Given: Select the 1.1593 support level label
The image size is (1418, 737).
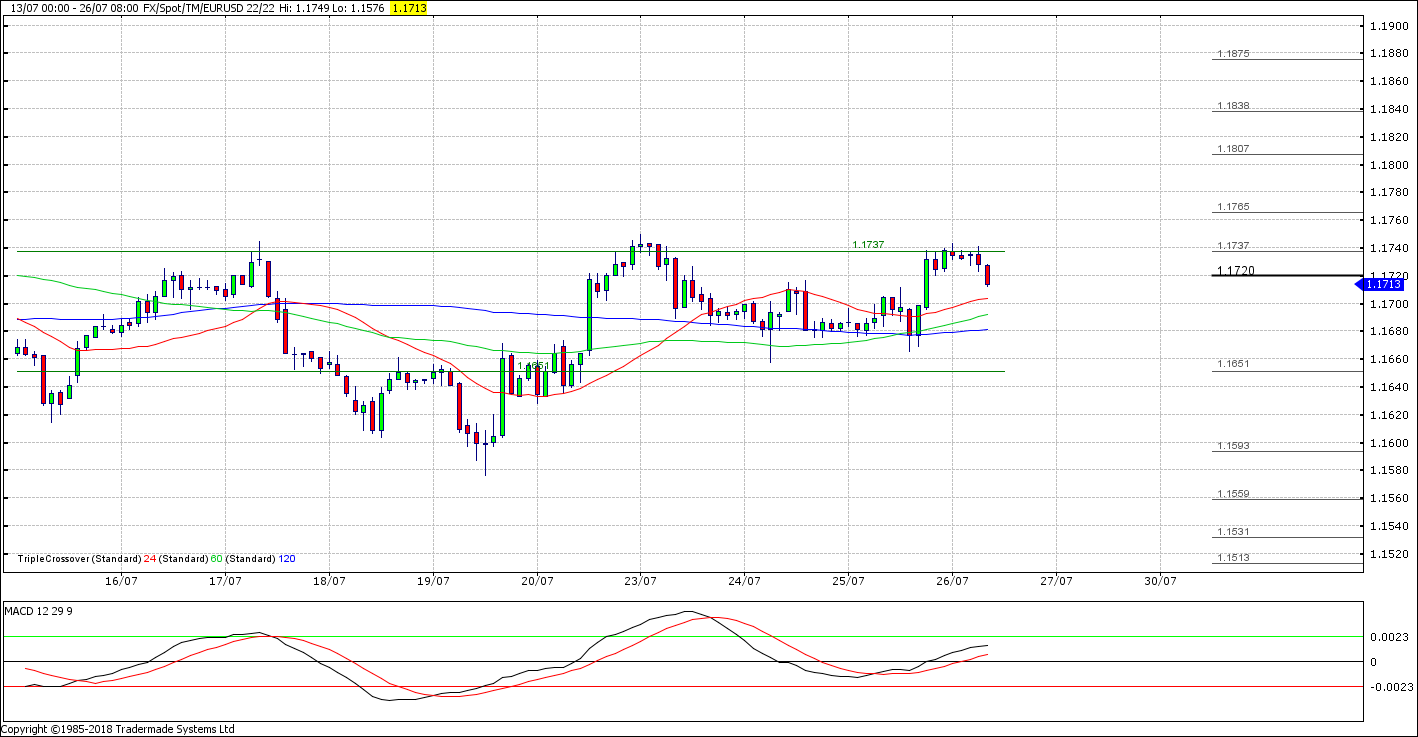Looking at the screenshot, I should (x=1233, y=446).
